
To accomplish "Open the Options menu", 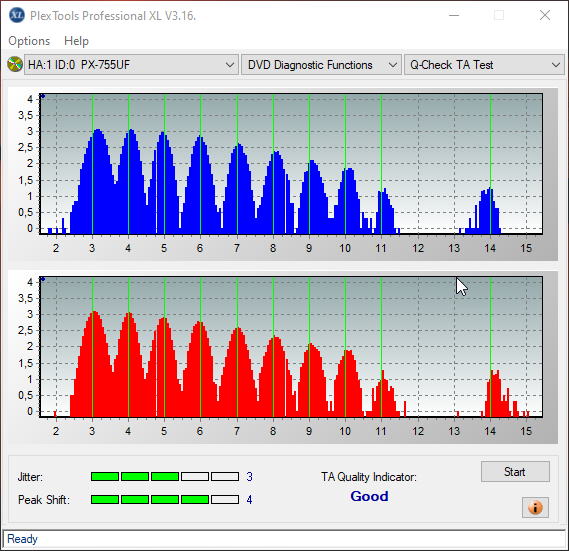I will pos(29,41).
